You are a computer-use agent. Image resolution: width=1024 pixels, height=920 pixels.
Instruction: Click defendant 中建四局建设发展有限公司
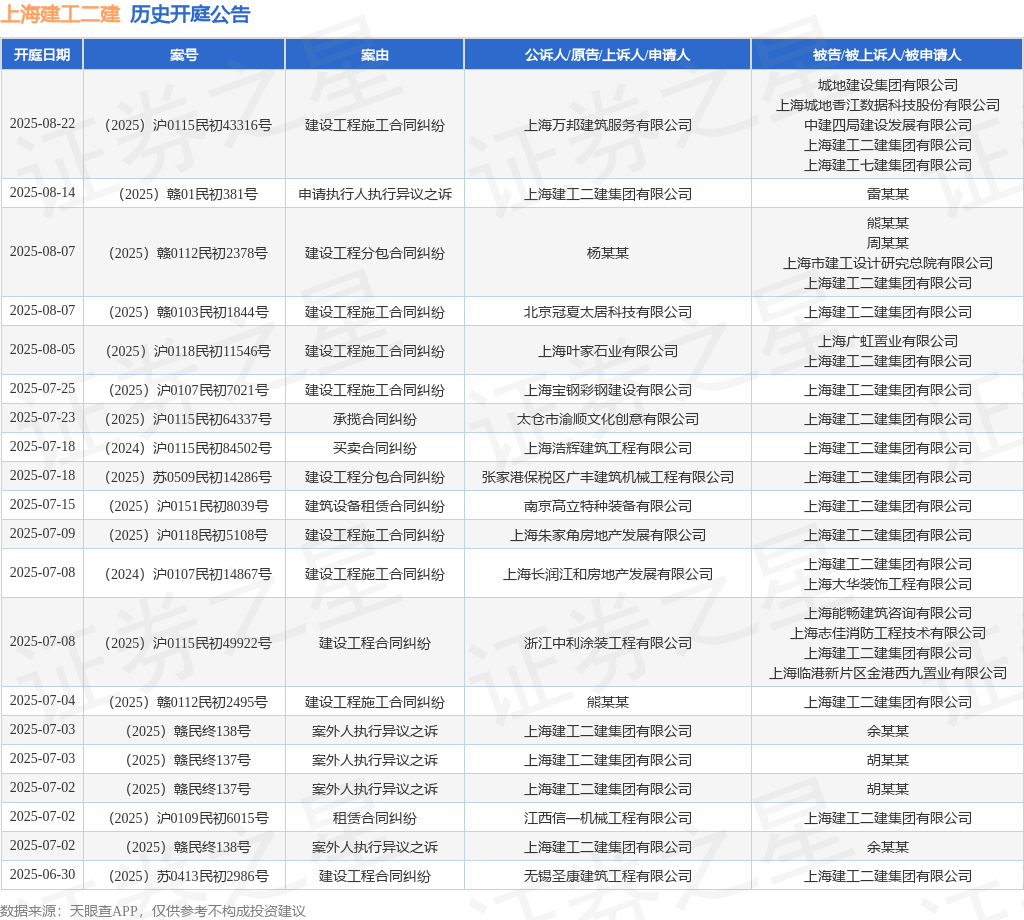[888, 125]
